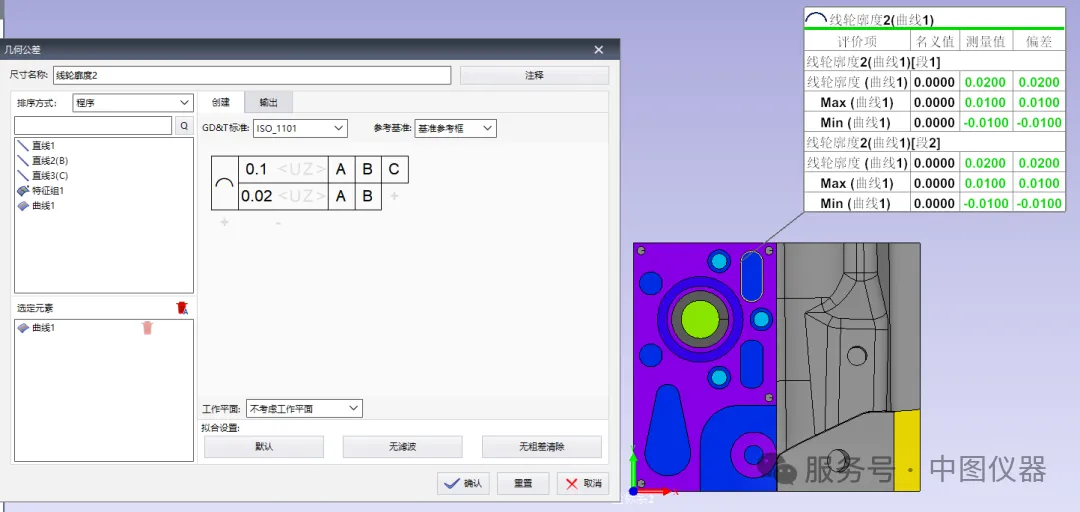Image resolution: width=1080 pixels, height=512 pixels.
Task: Open the 参考基准 dropdown
Action: pyautogui.click(x=455, y=128)
